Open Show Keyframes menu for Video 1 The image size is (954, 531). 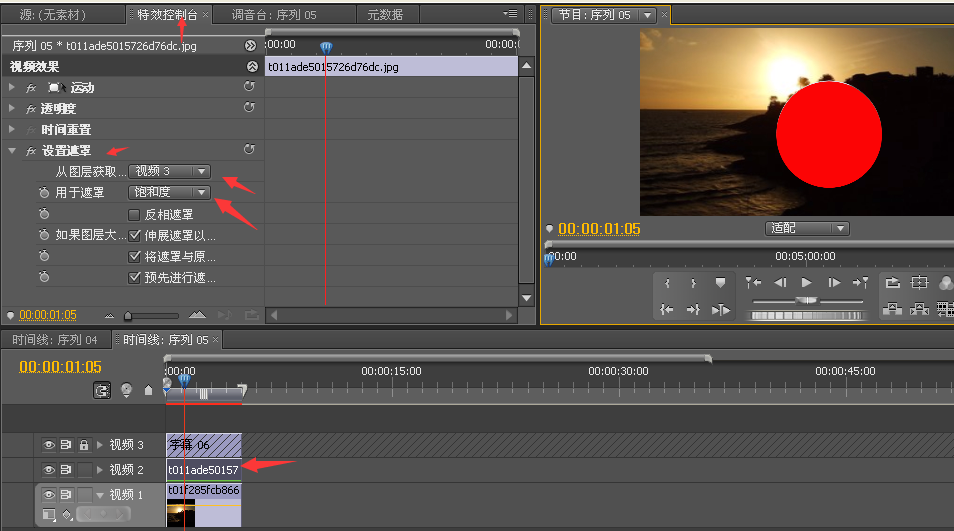pos(67,515)
